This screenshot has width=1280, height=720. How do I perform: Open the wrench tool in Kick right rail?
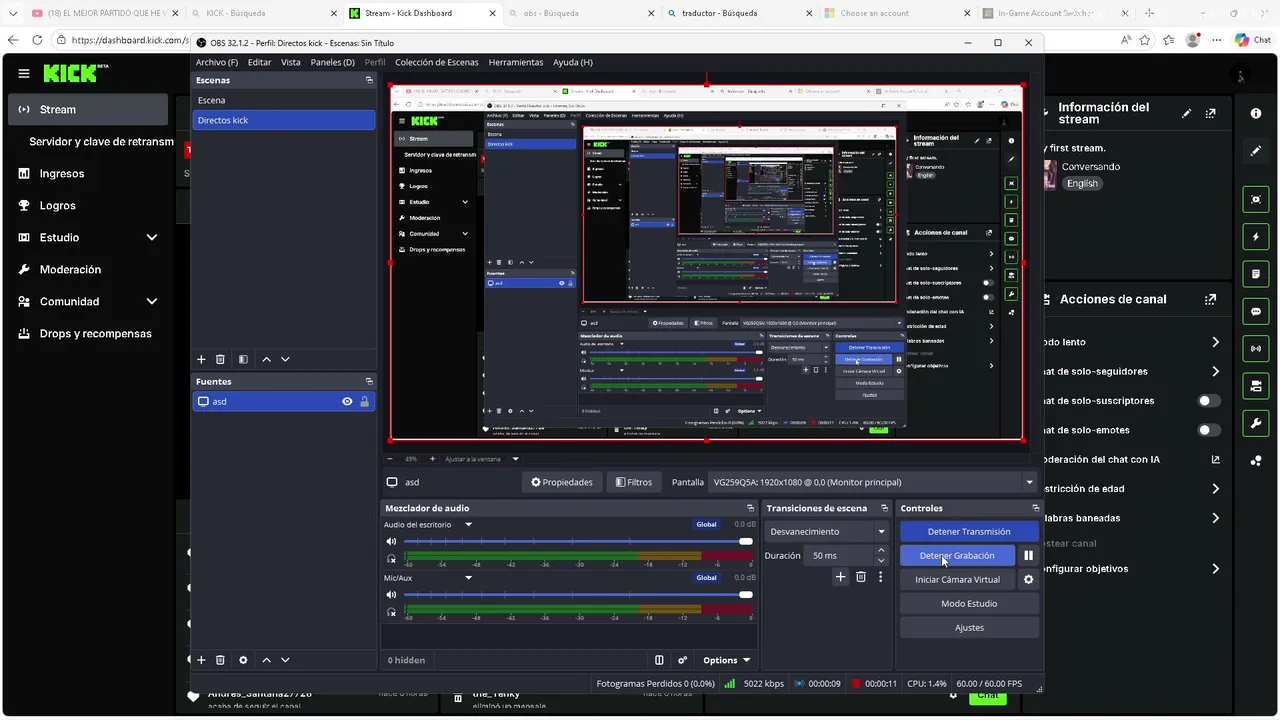(x=1256, y=423)
